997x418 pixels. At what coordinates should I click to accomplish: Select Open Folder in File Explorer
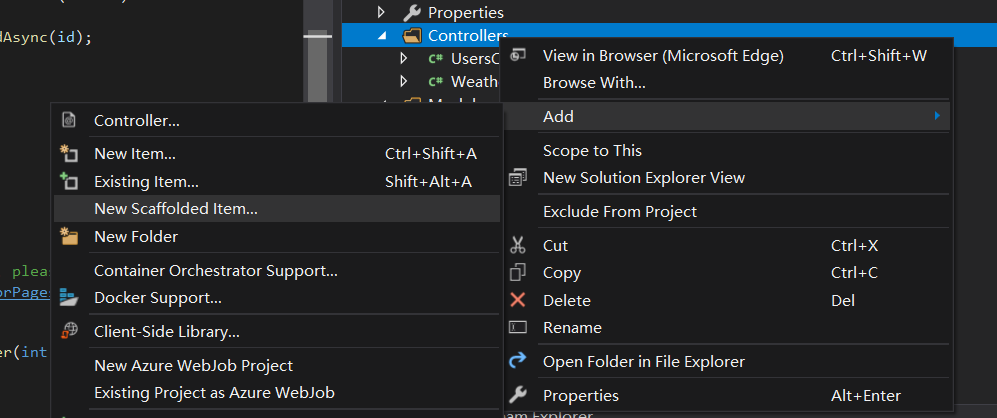pyautogui.click(x=727, y=361)
